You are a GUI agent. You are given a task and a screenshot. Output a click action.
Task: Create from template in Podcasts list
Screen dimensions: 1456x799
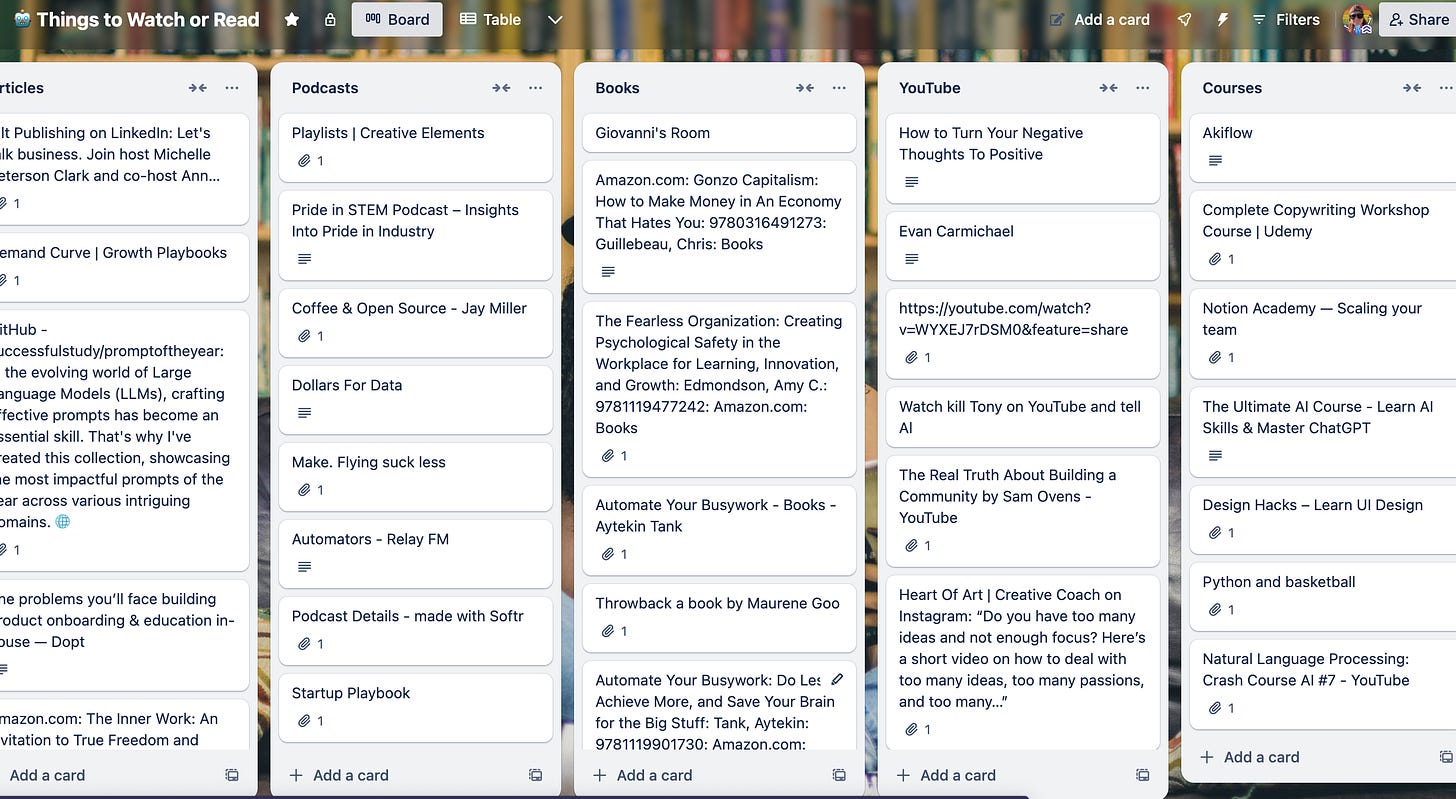(x=536, y=775)
